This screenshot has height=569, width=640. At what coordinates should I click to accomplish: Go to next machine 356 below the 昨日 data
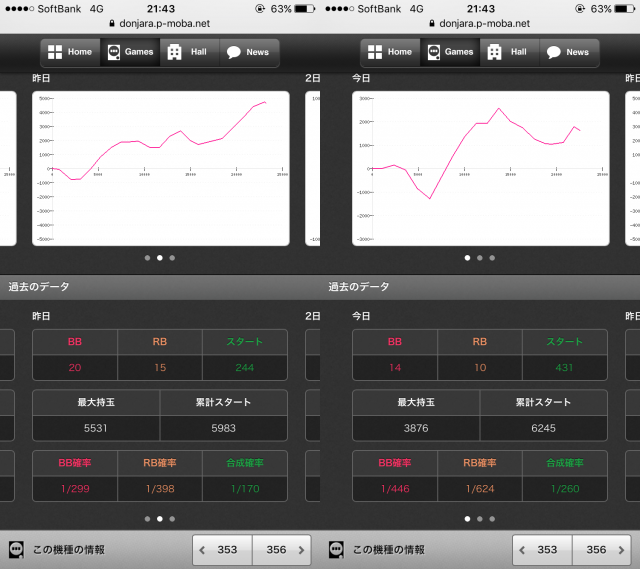(x=282, y=549)
